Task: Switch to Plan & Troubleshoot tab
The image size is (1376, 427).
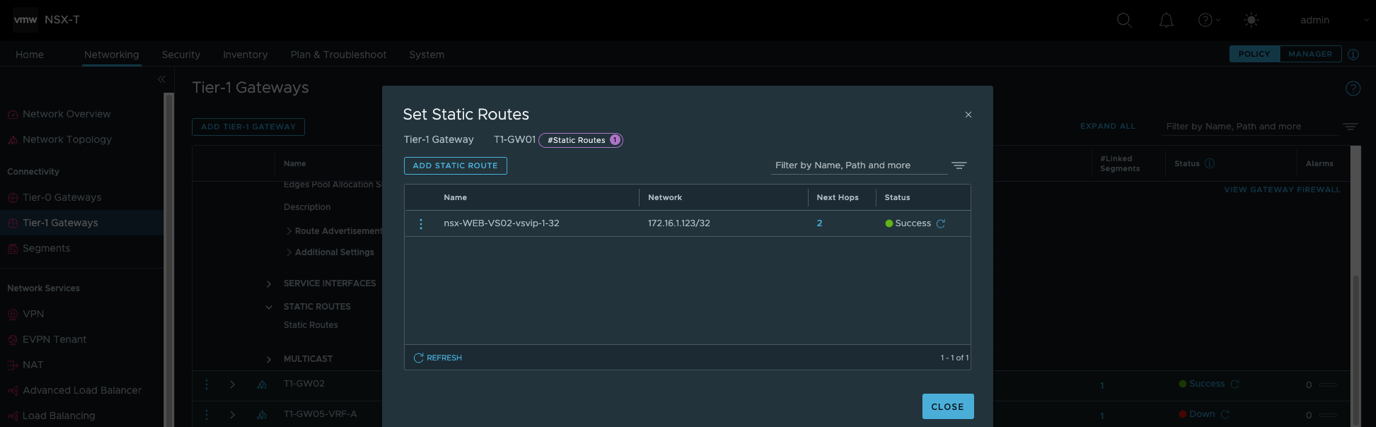Action: coord(338,55)
